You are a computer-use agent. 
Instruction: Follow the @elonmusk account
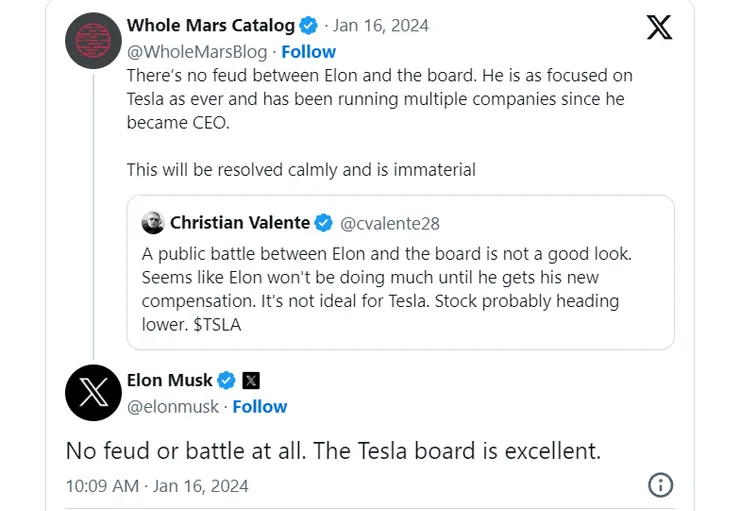tap(259, 406)
